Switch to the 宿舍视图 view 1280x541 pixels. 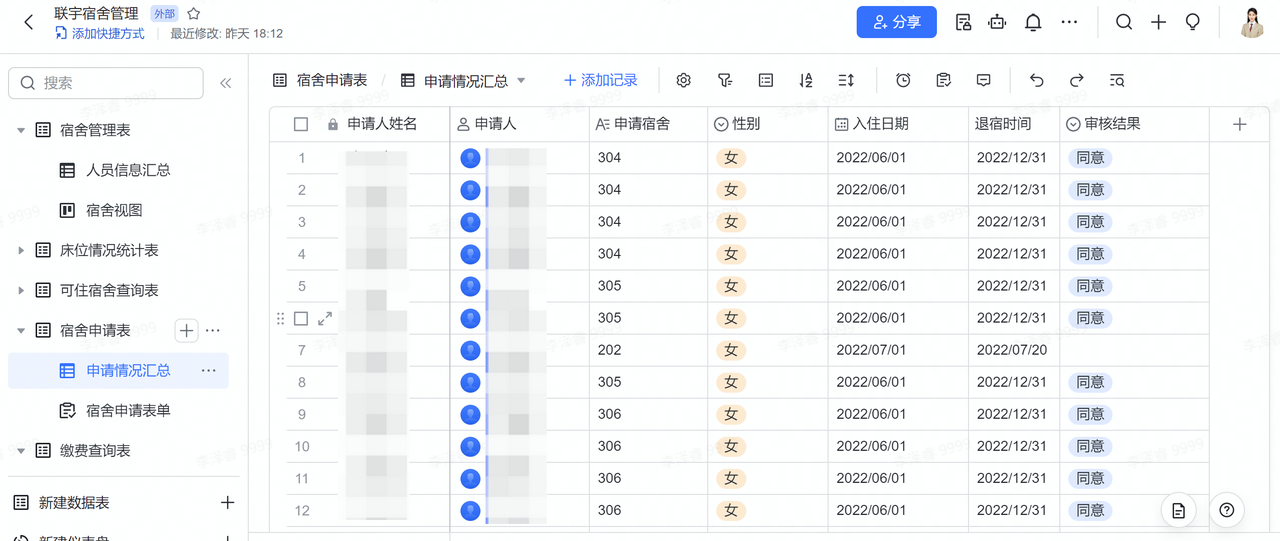[x=114, y=211]
